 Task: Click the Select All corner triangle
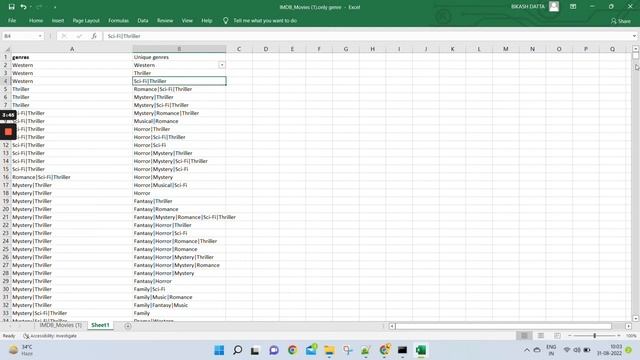coord(6,49)
